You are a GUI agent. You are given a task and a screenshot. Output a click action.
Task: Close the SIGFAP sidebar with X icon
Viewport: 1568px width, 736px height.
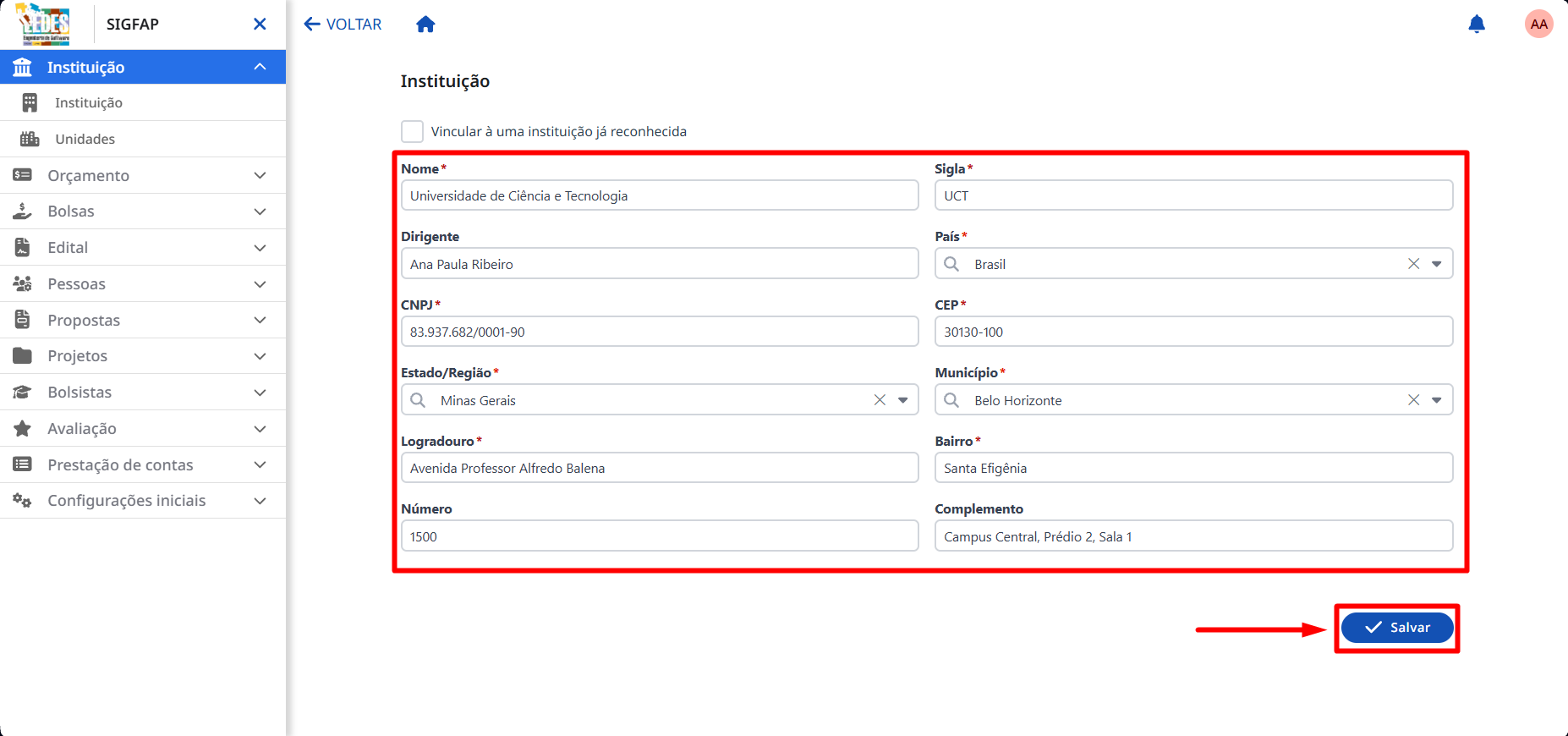click(x=260, y=24)
